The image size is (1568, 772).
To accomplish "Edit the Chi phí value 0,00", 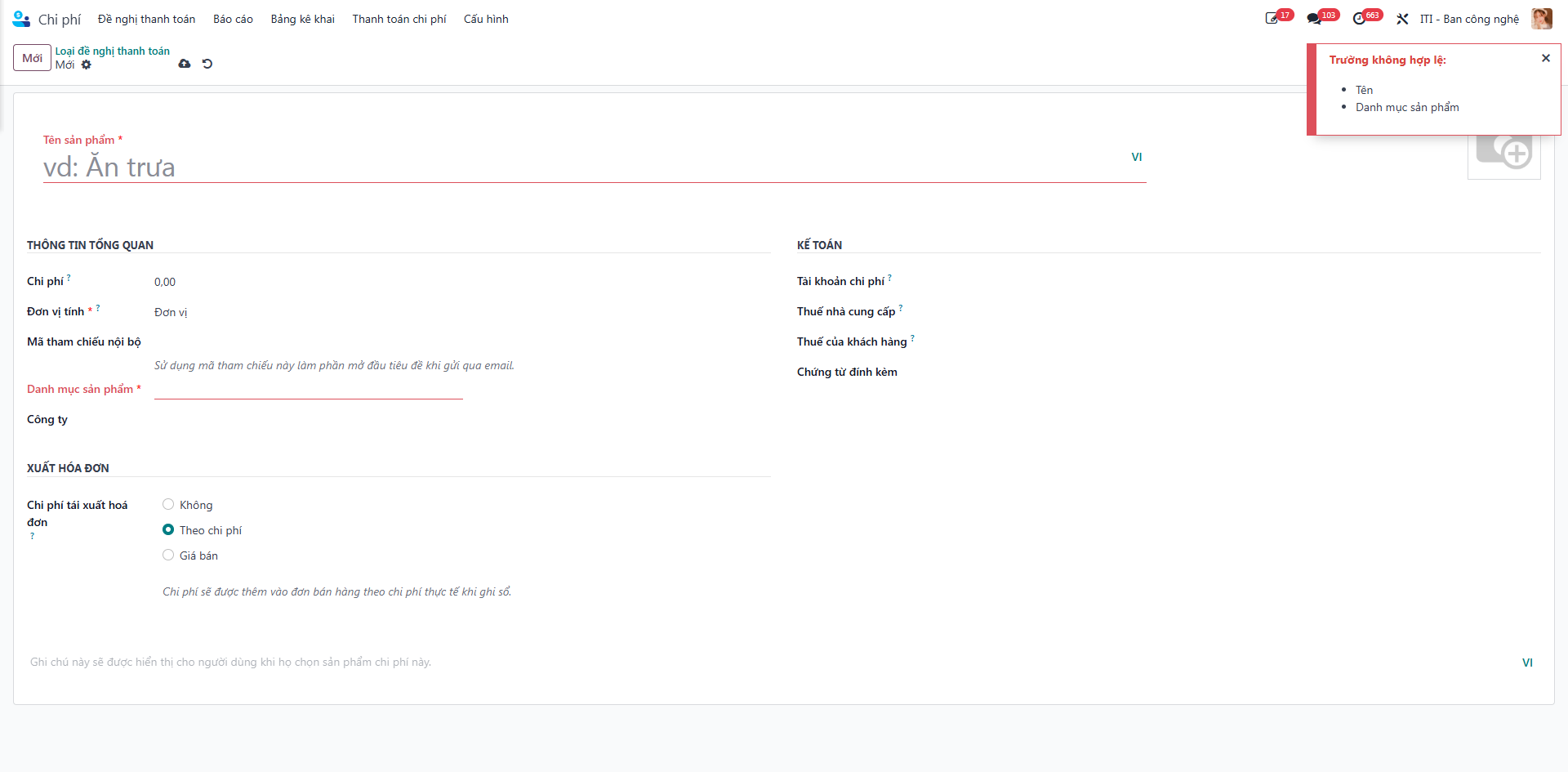I will pos(309,282).
